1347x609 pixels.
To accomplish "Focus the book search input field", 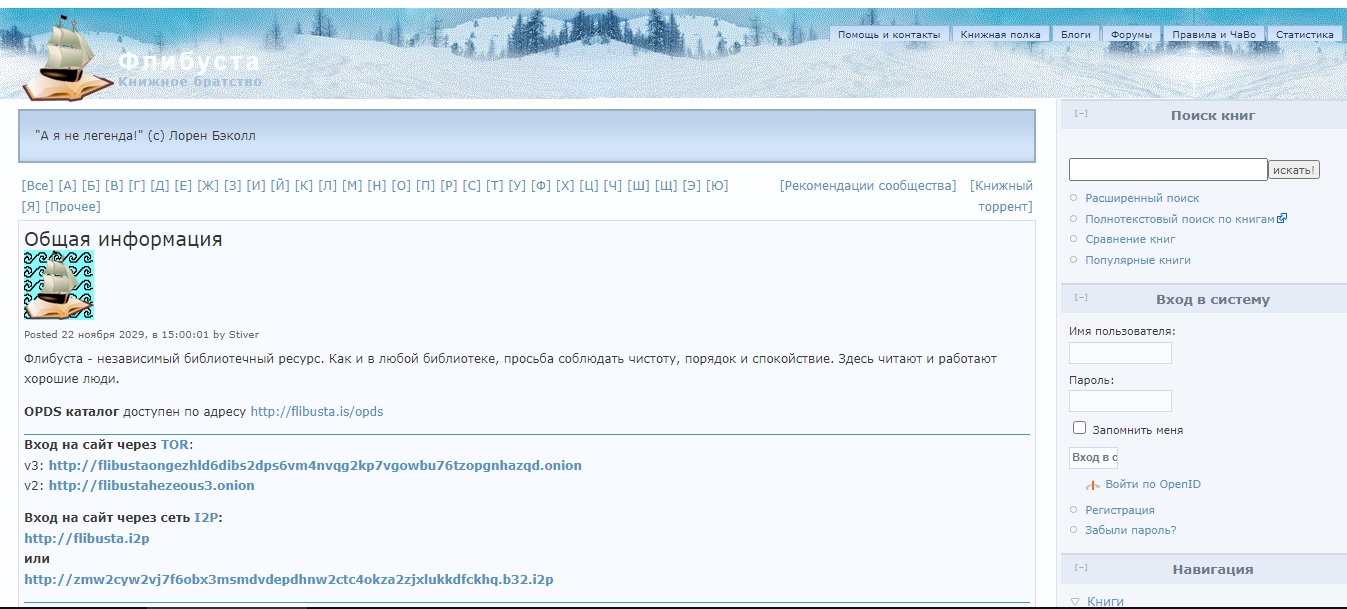I will pyautogui.click(x=1168, y=170).
